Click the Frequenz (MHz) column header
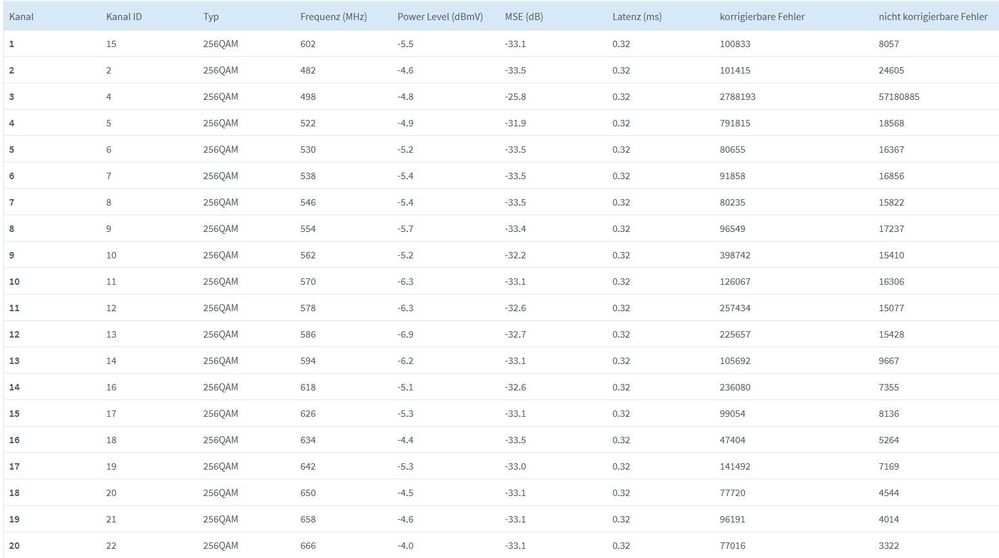The width and height of the screenshot is (999, 558). pos(335,17)
